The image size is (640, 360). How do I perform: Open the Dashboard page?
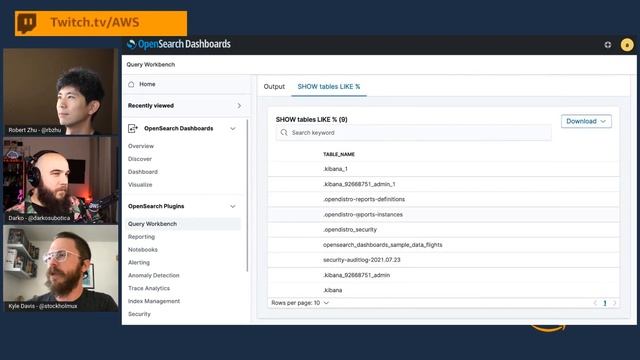tap(143, 172)
